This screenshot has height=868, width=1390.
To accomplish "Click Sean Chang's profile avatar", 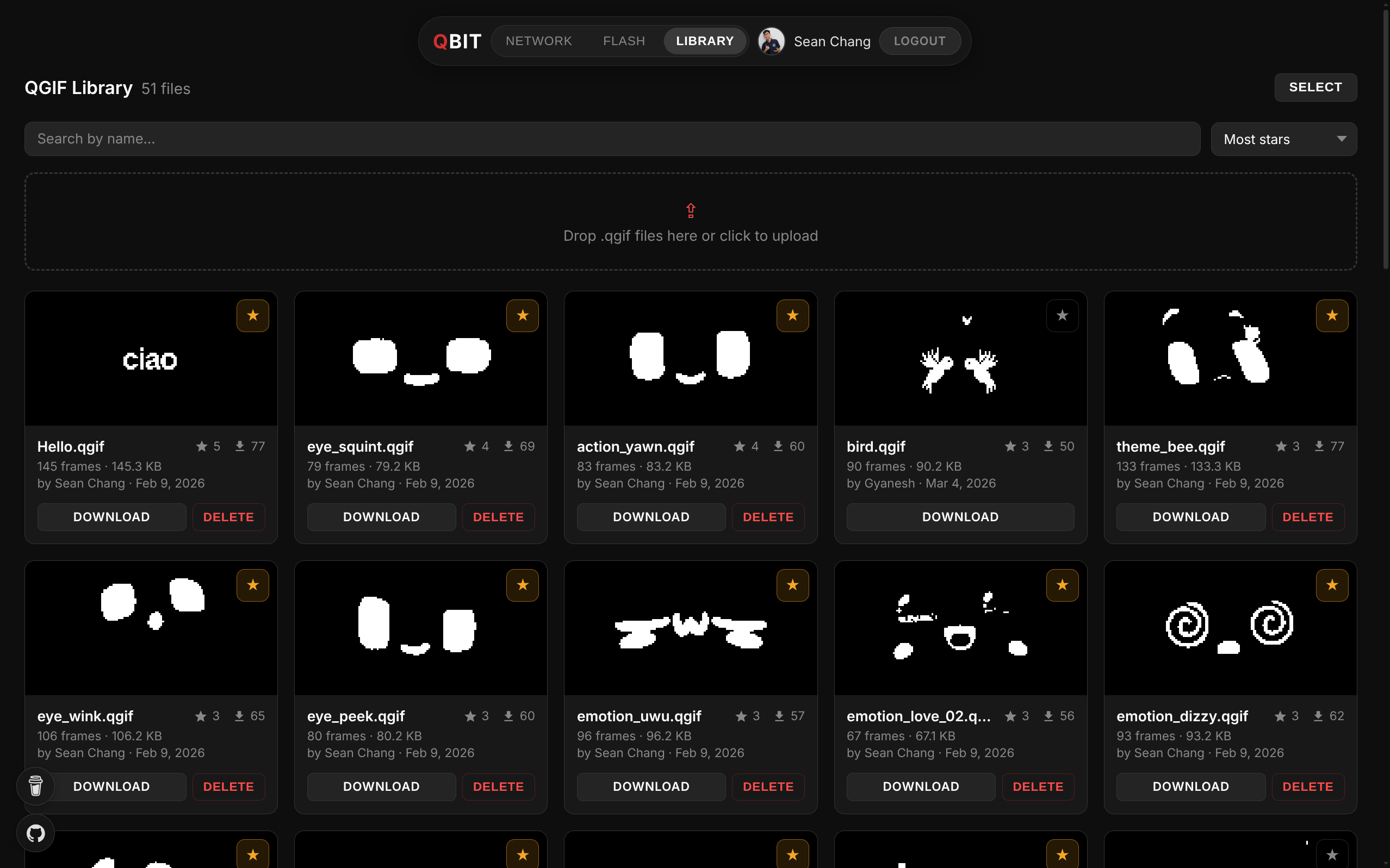I will tap(771, 41).
